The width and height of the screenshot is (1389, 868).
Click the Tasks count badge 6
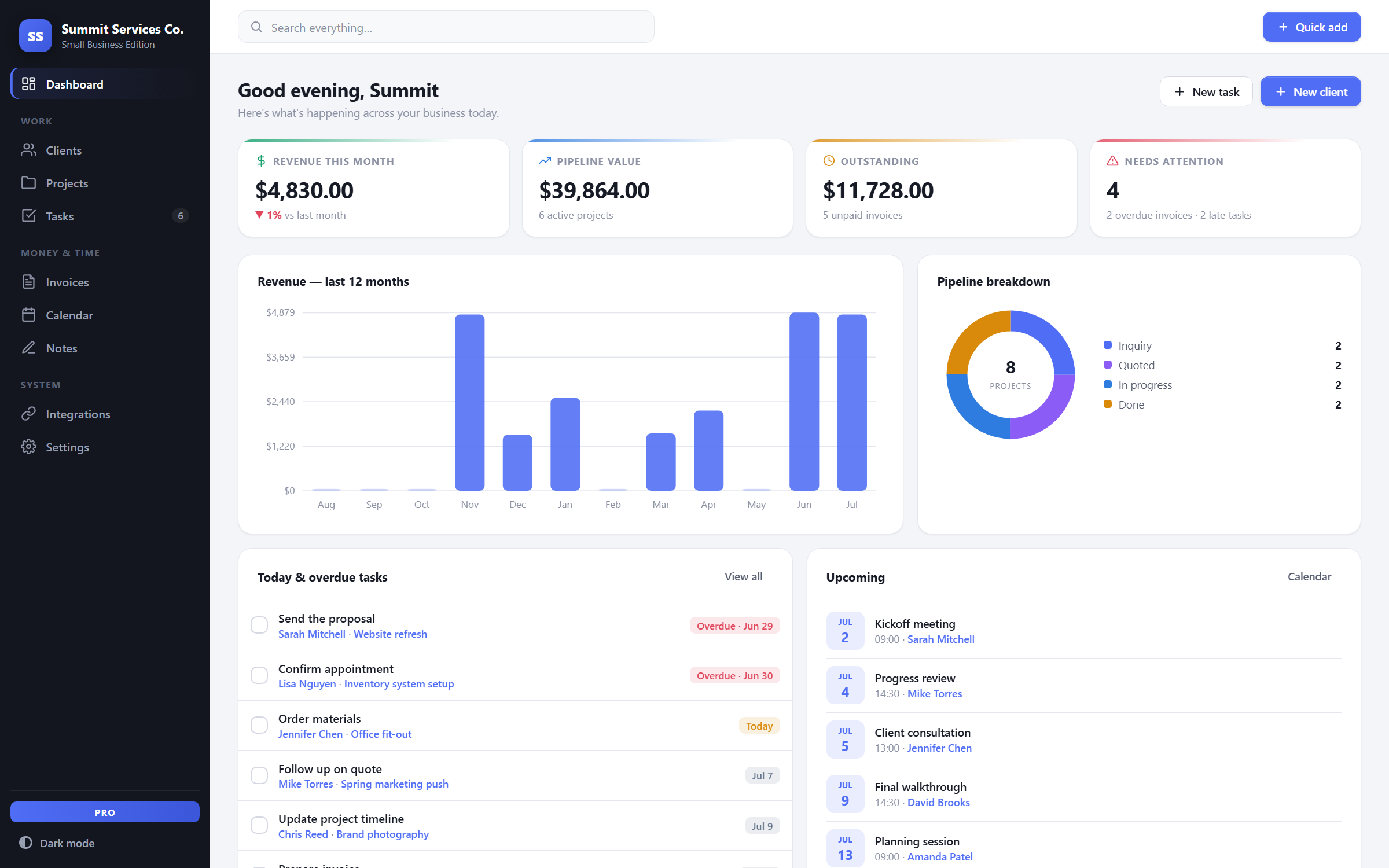click(x=181, y=216)
